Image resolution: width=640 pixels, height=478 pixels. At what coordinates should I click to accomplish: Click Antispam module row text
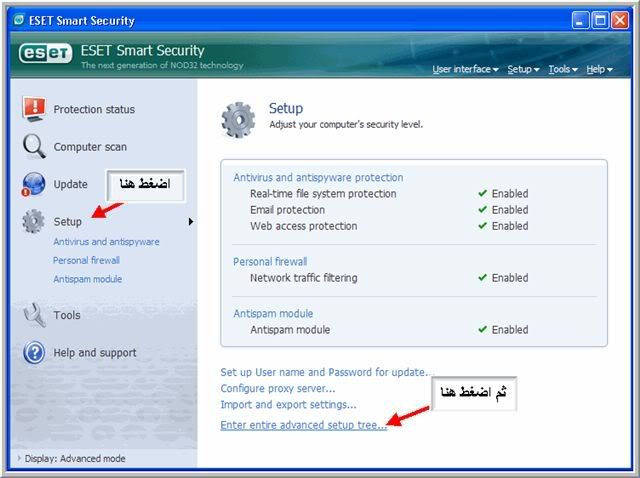(x=290, y=330)
